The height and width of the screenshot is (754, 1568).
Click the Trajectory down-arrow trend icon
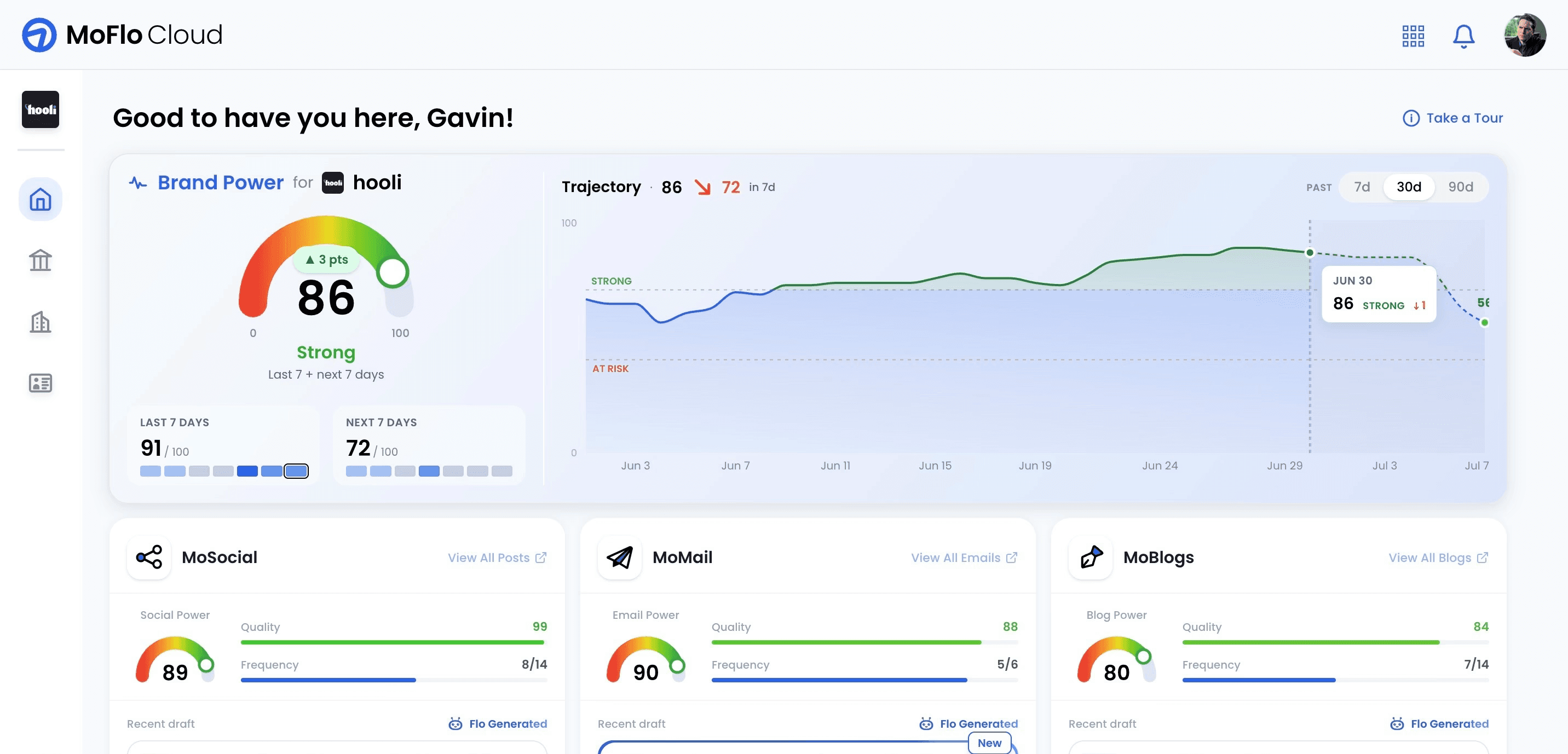click(x=702, y=188)
